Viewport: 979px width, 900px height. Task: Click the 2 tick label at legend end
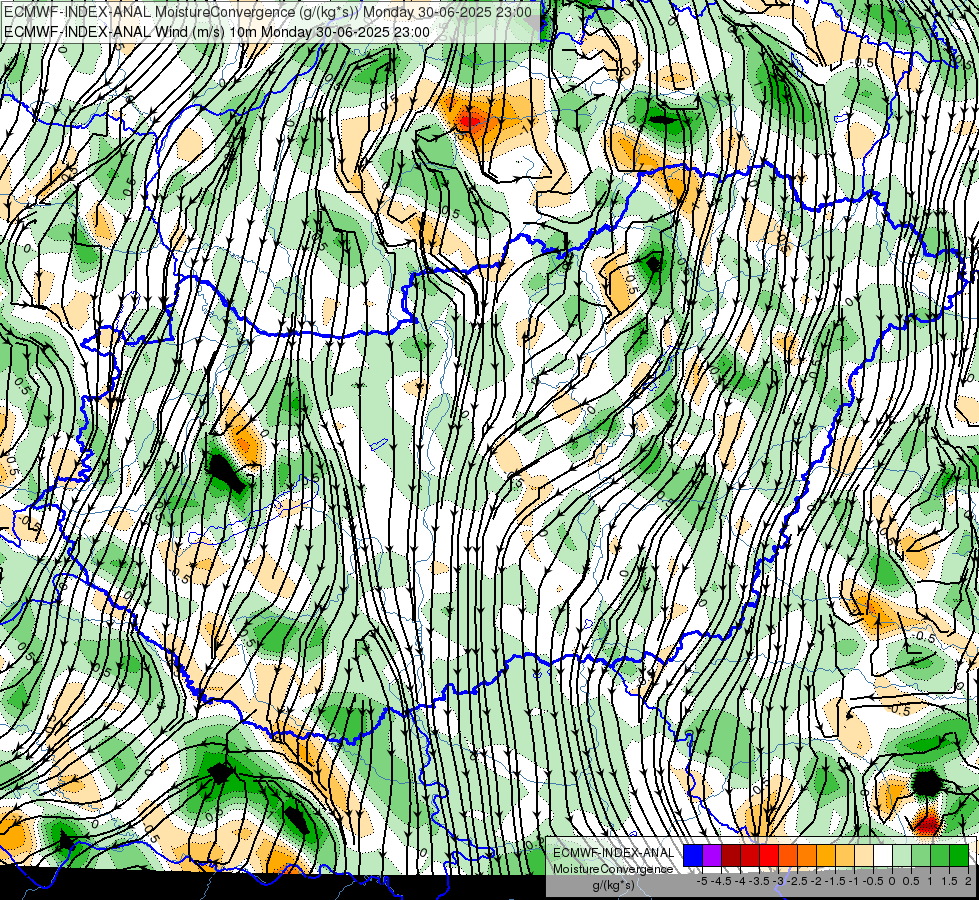click(968, 881)
